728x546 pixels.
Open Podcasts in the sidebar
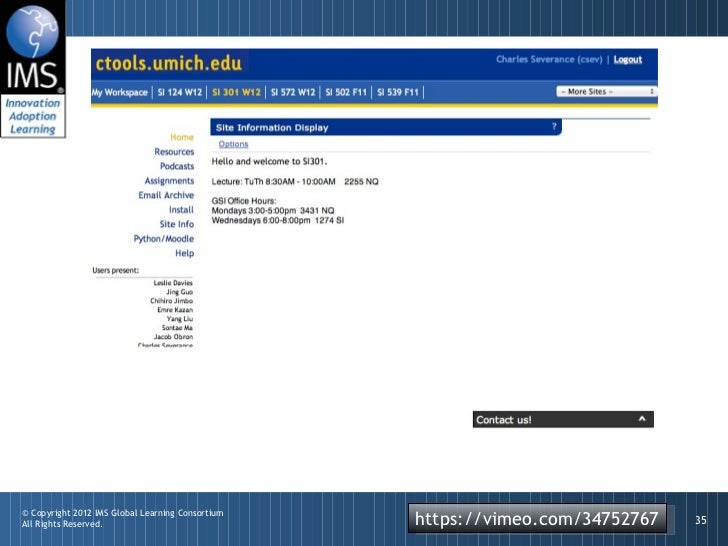pyautogui.click(x=177, y=166)
